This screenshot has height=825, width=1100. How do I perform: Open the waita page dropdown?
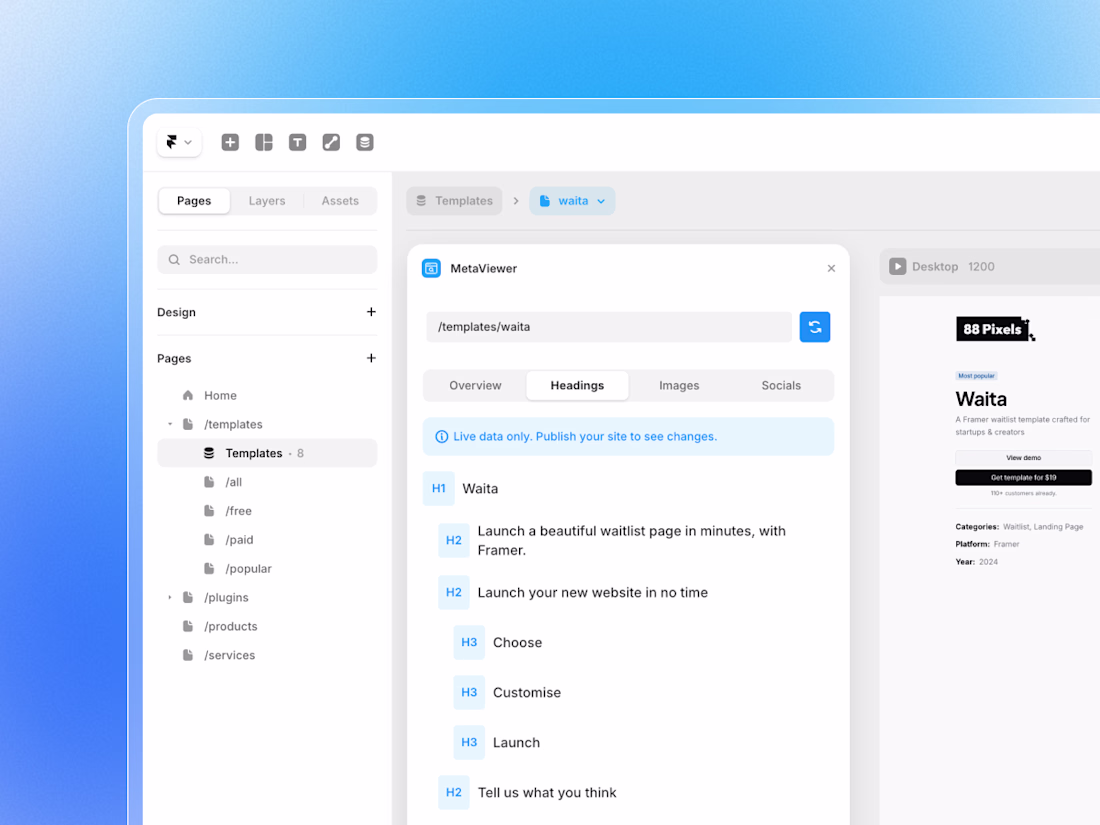(x=572, y=201)
